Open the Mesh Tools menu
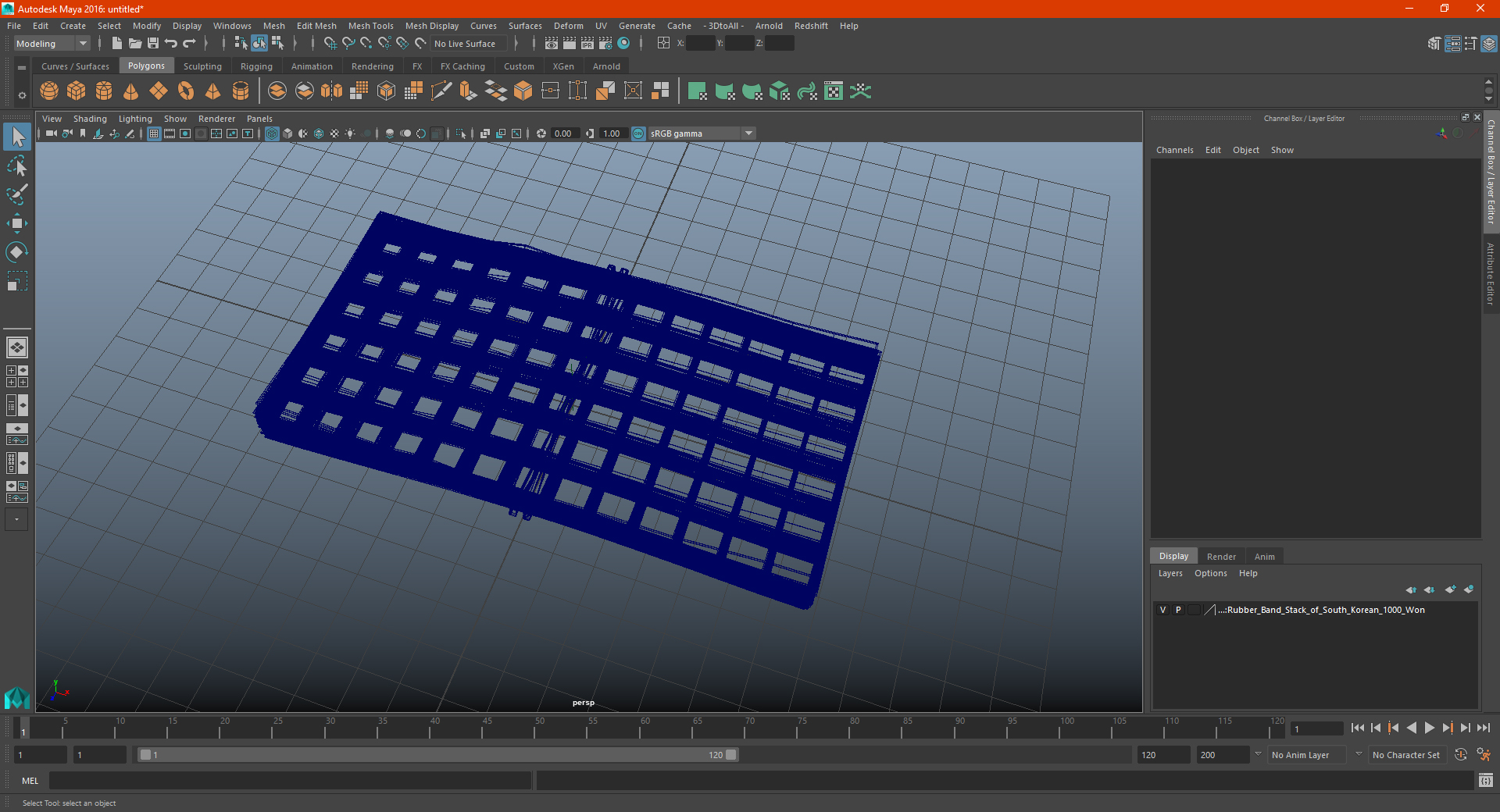1500x812 pixels. point(371,26)
